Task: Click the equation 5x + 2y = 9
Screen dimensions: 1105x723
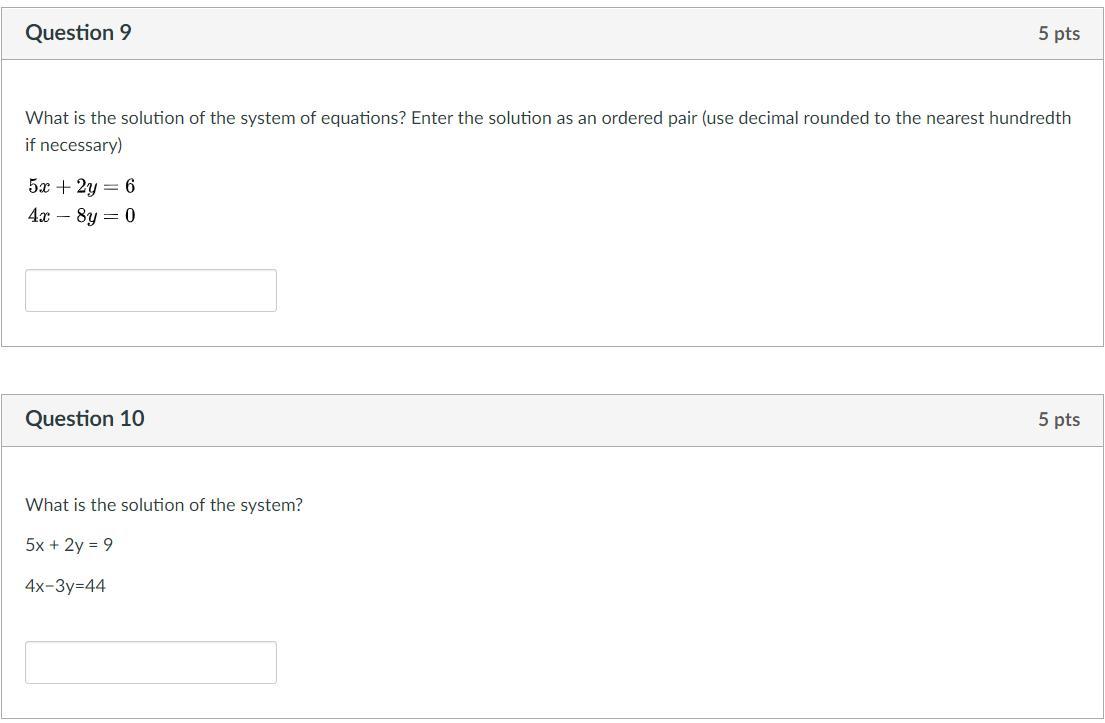Action: [x=69, y=545]
